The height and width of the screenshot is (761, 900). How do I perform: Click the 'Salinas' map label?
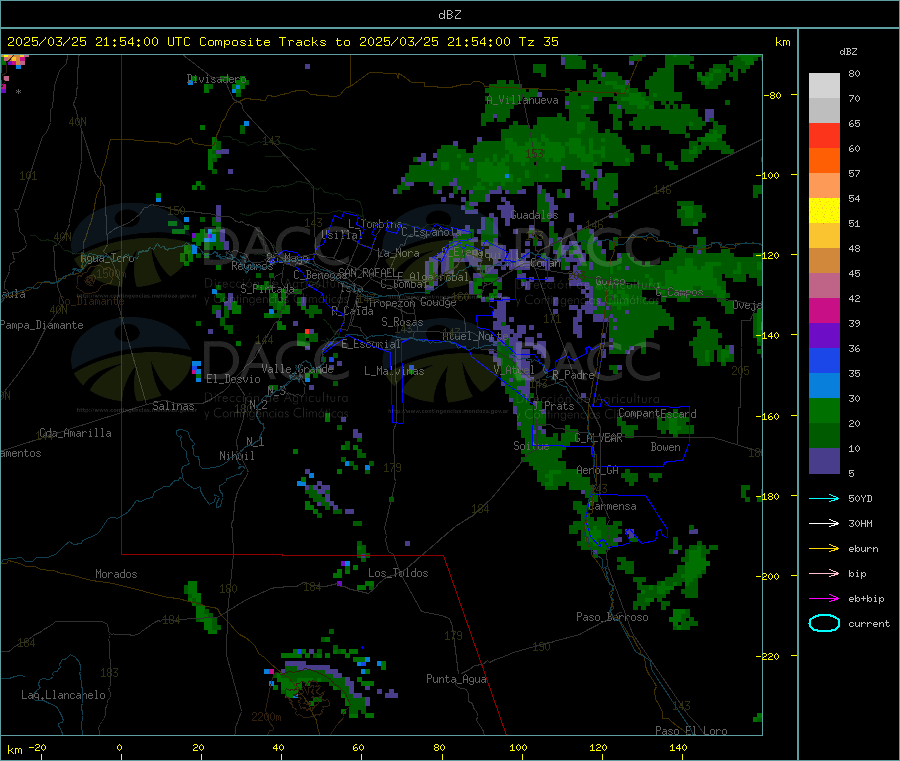173,406
